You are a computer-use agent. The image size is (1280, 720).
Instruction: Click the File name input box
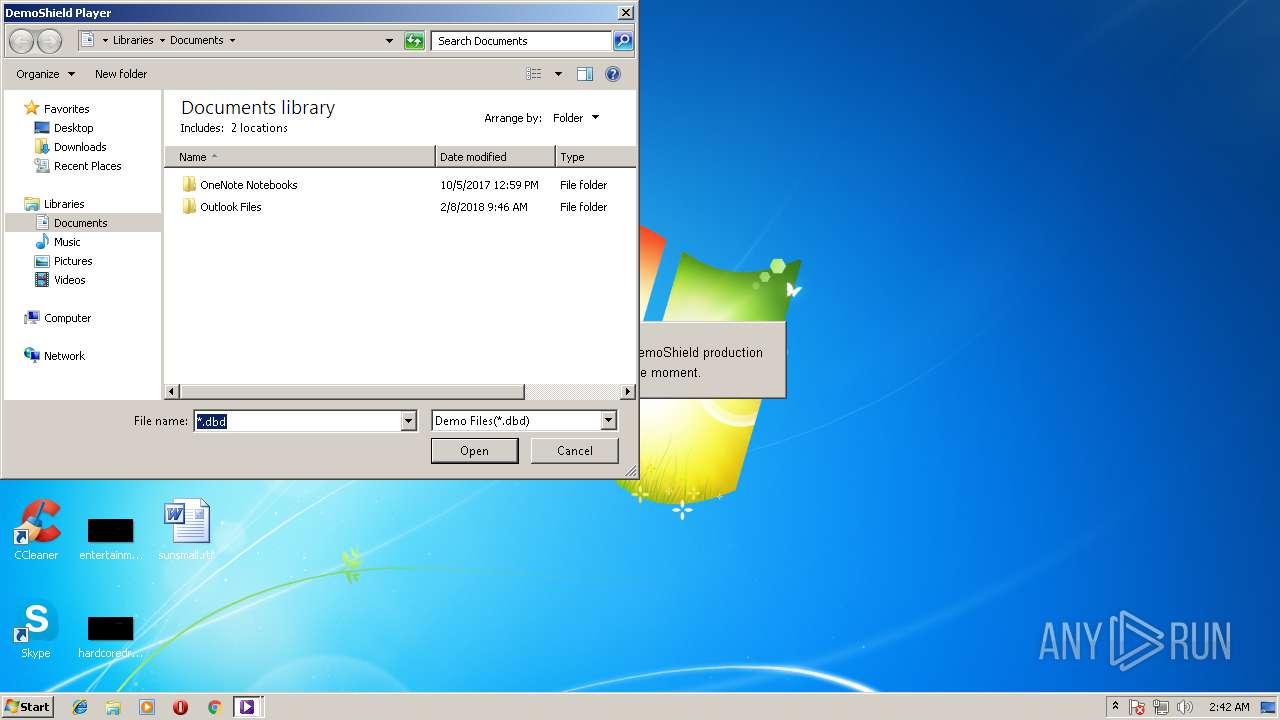[297, 421]
